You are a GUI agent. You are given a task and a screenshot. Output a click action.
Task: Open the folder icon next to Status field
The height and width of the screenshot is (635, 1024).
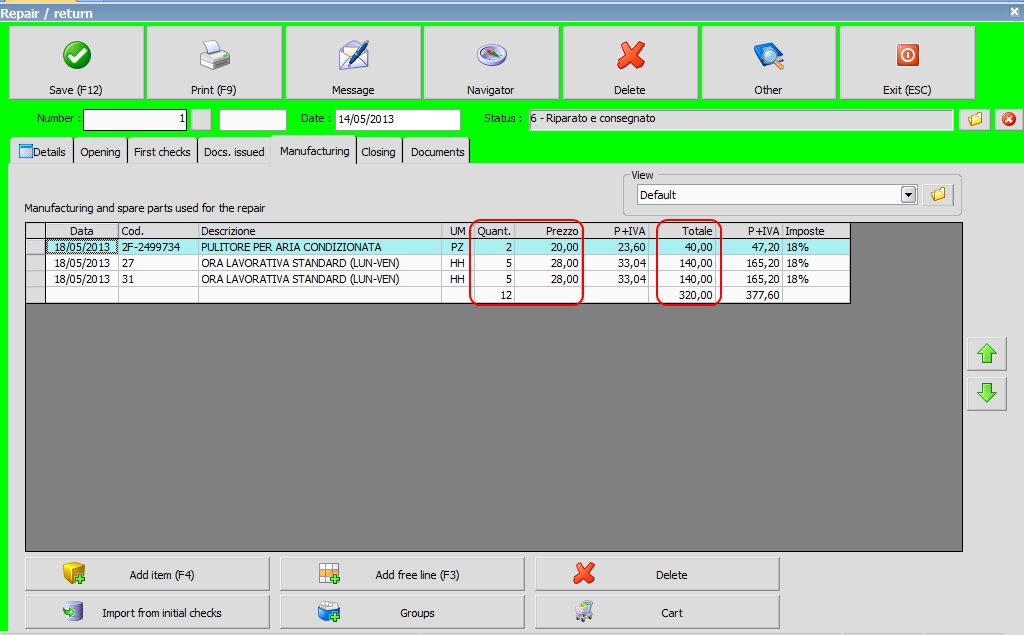point(974,120)
